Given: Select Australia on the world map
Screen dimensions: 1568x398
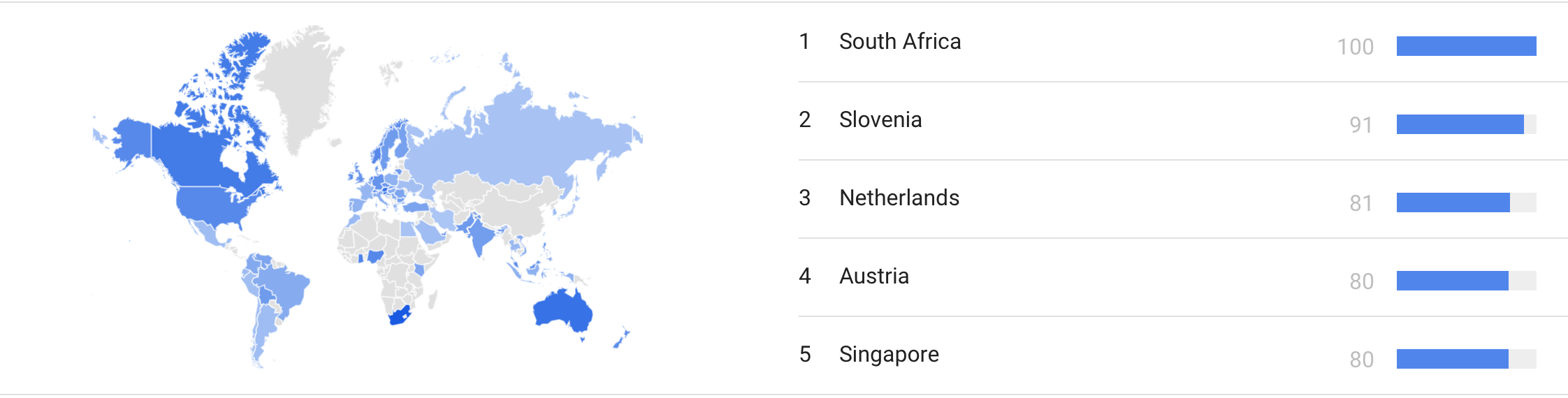Looking at the screenshot, I should click(562, 311).
